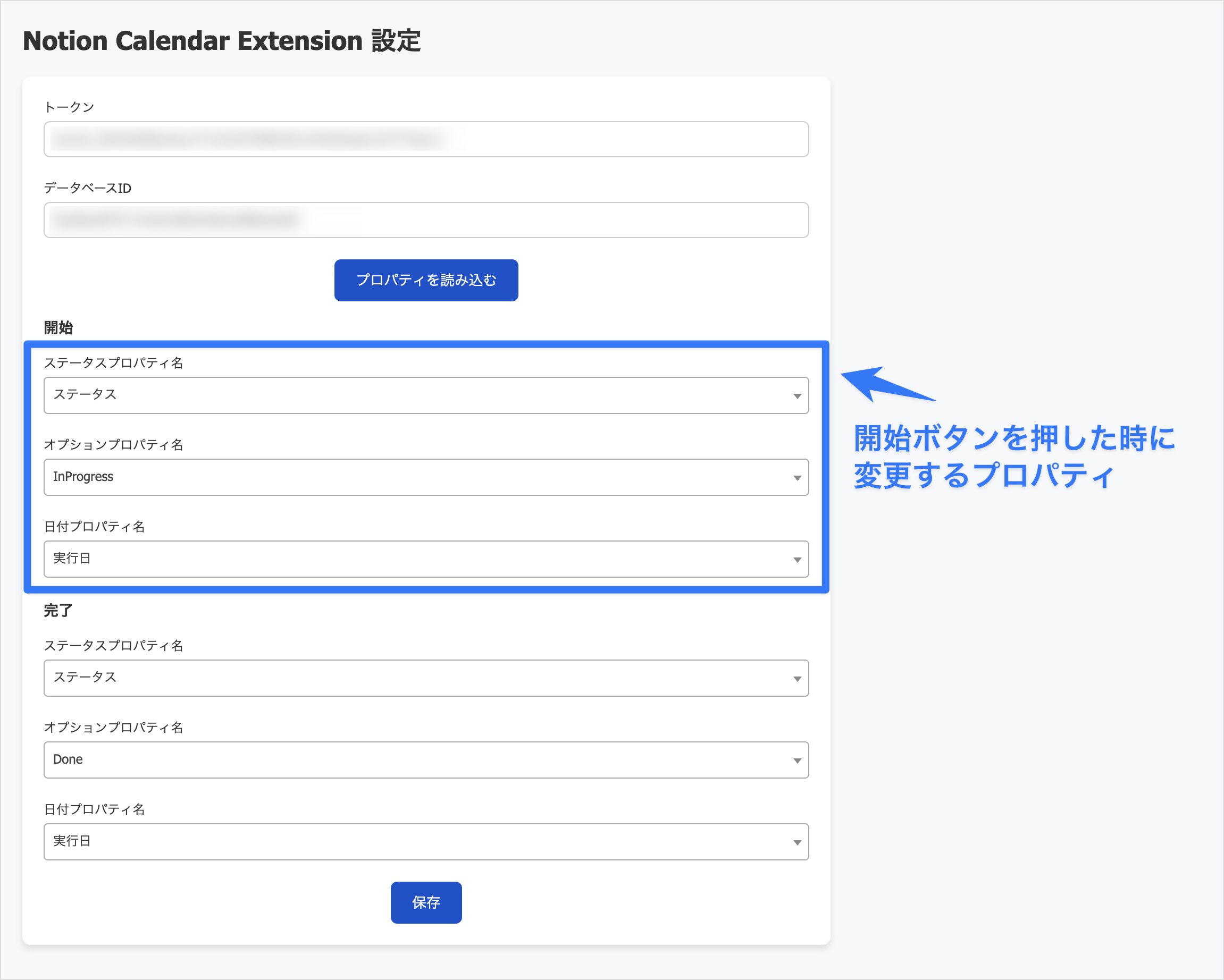Click the 開始 section heading
Image resolution: width=1224 pixels, height=980 pixels.
tap(58, 327)
